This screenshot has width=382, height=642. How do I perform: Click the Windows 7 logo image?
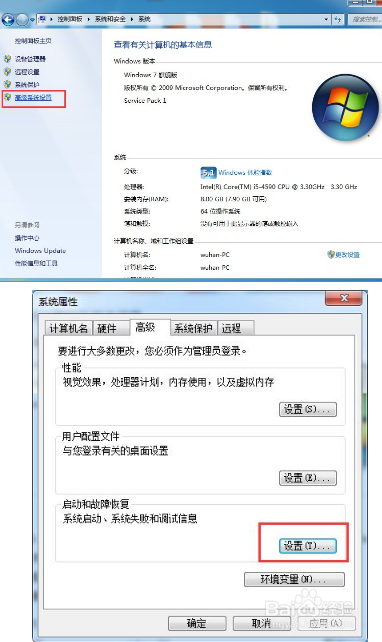[345, 107]
